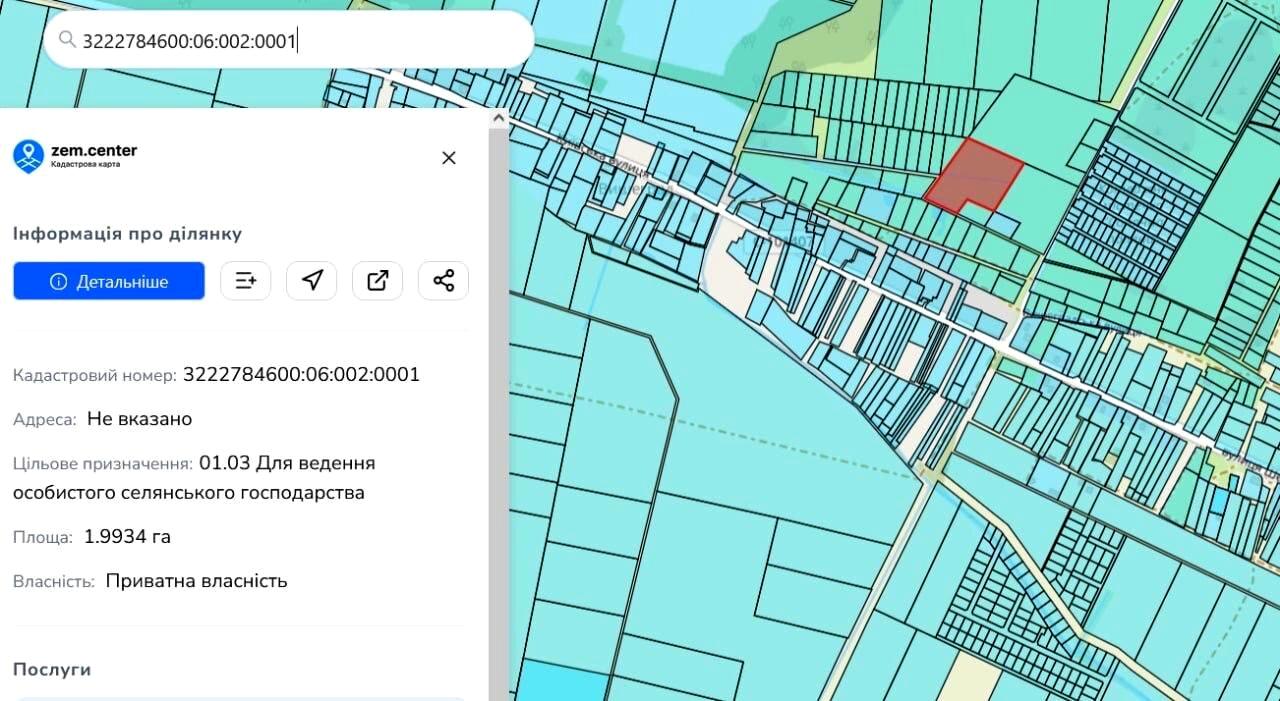Click the bright cyan parcel at bottom
This screenshot has height=701, width=1280.
coord(562,681)
